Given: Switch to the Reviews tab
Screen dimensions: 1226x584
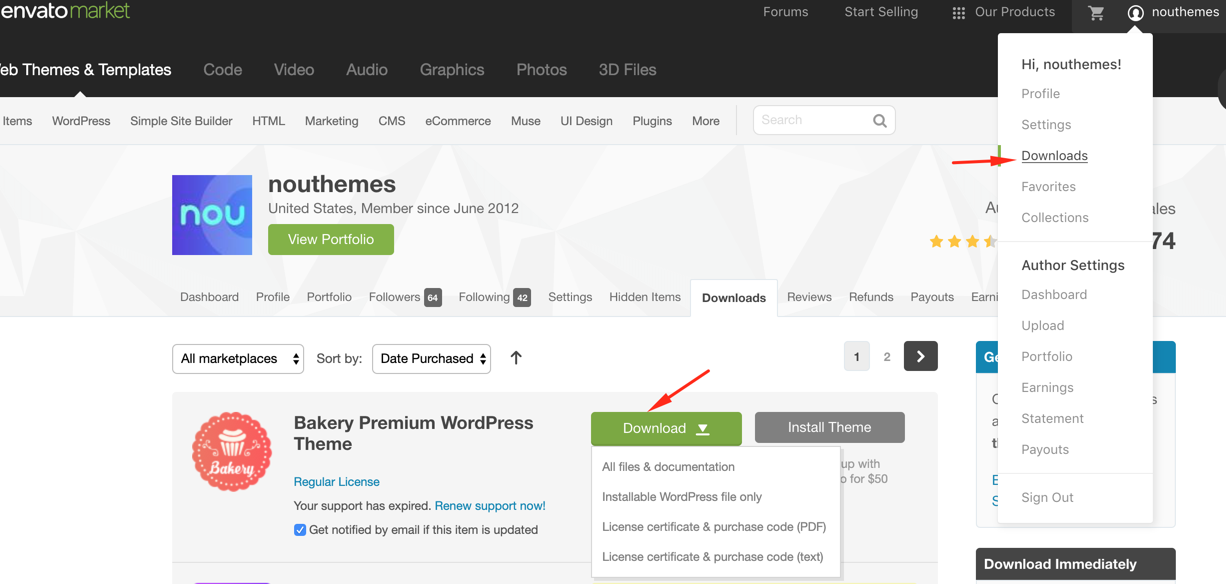Looking at the screenshot, I should point(809,297).
